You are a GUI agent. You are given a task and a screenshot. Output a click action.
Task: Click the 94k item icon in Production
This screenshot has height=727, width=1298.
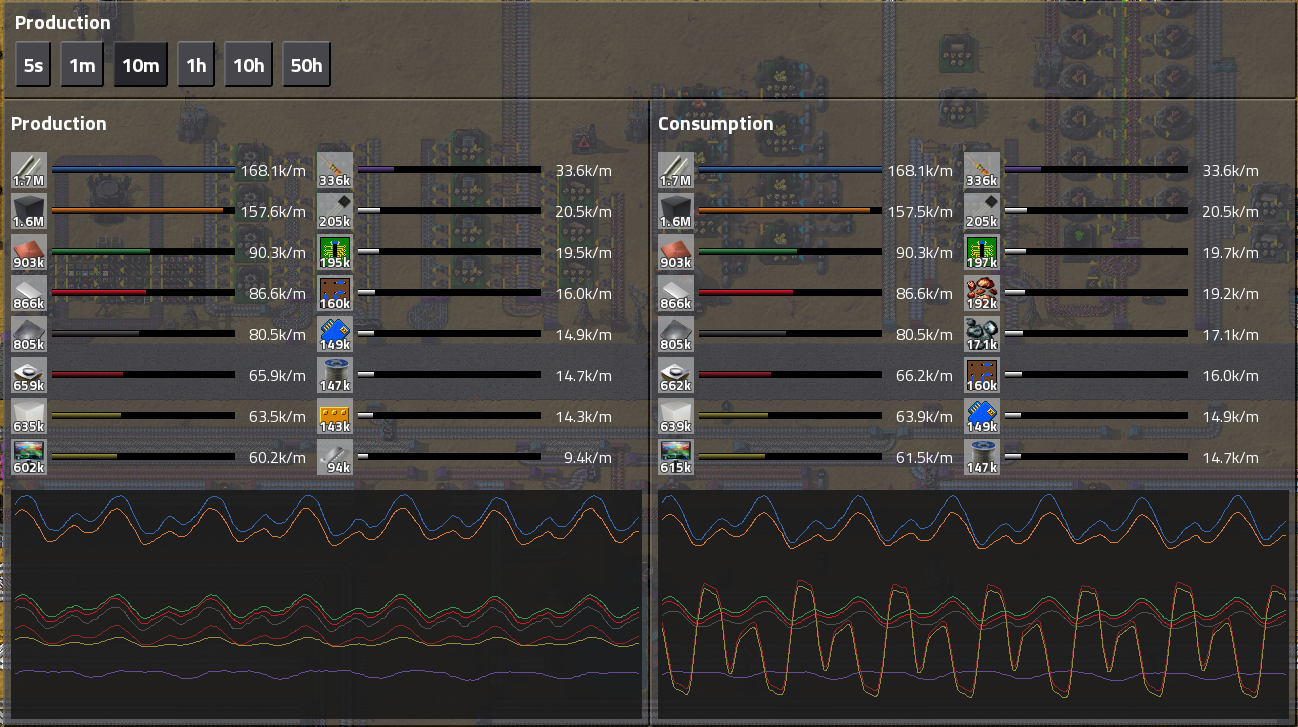pyautogui.click(x=335, y=458)
